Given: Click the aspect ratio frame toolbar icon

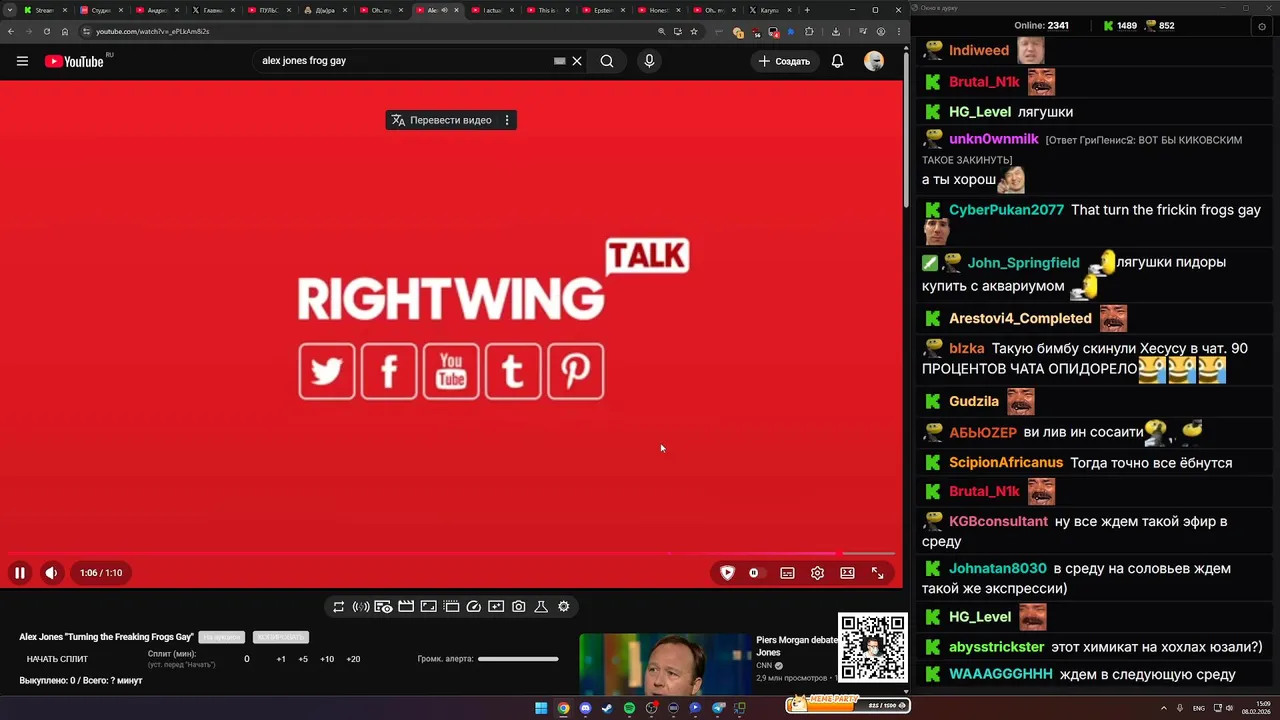Looking at the screenshot, I should [x=428, y=606].
